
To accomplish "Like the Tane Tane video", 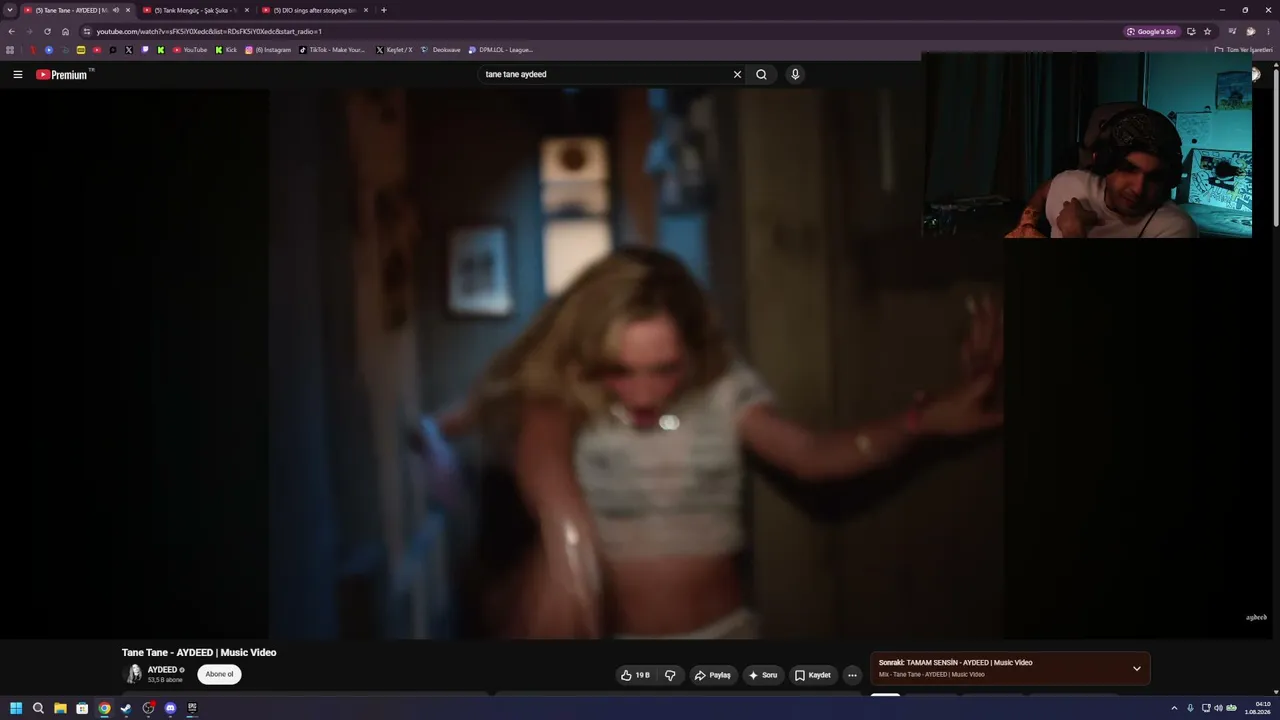I will [635, 675].
